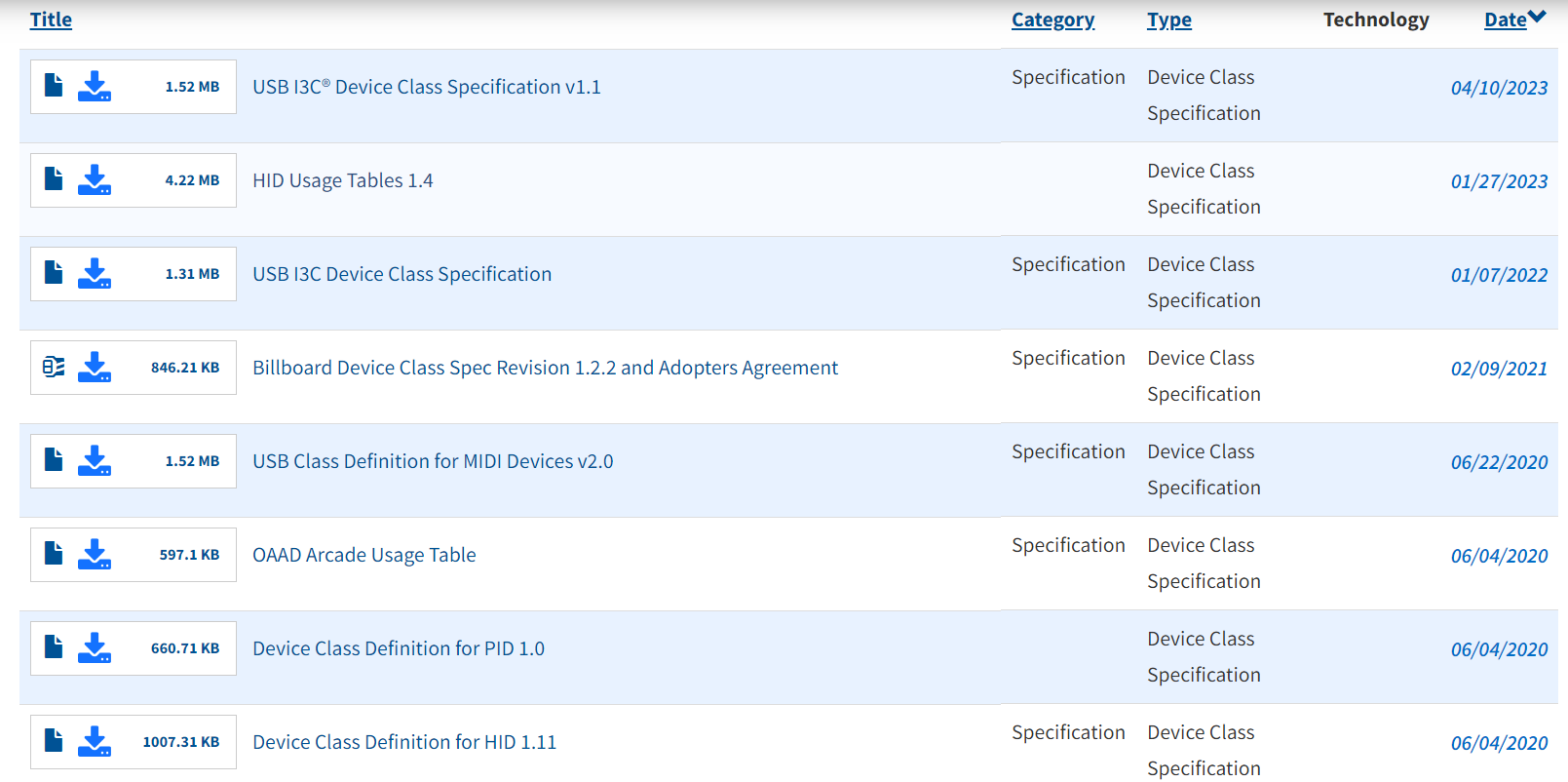
Task: Open USB Class Definition for MIDI Devices v2.0
Action: 433,461
